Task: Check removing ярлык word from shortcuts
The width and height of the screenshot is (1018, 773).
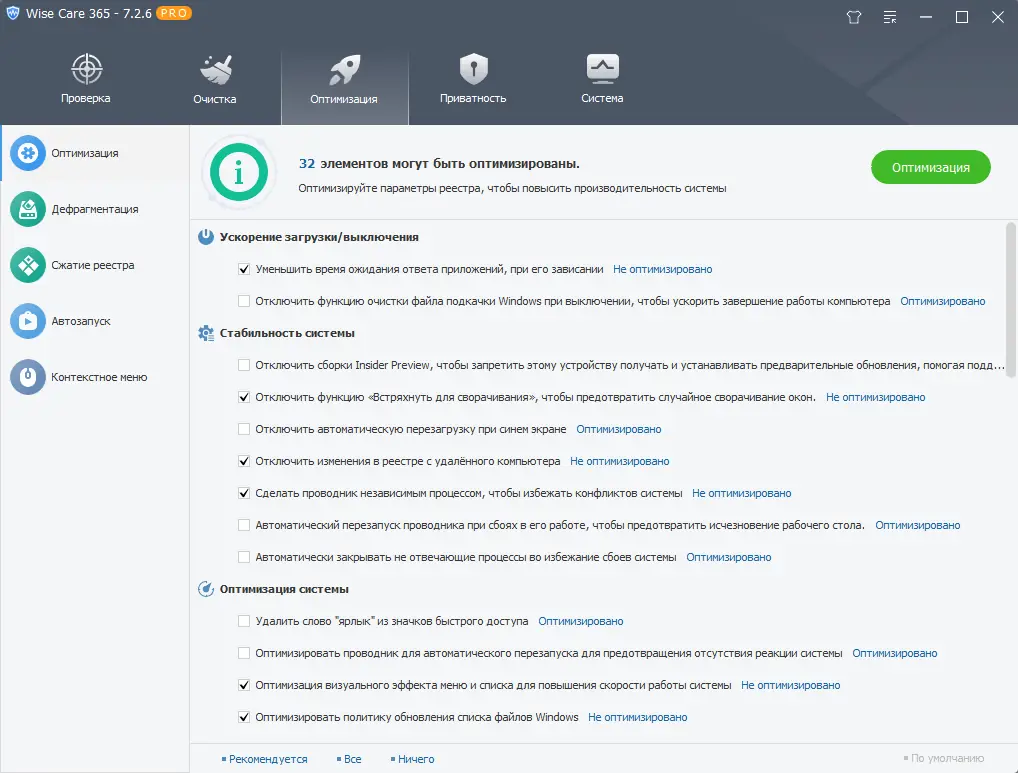Action: pyautogui.click(x=243, y=621)
